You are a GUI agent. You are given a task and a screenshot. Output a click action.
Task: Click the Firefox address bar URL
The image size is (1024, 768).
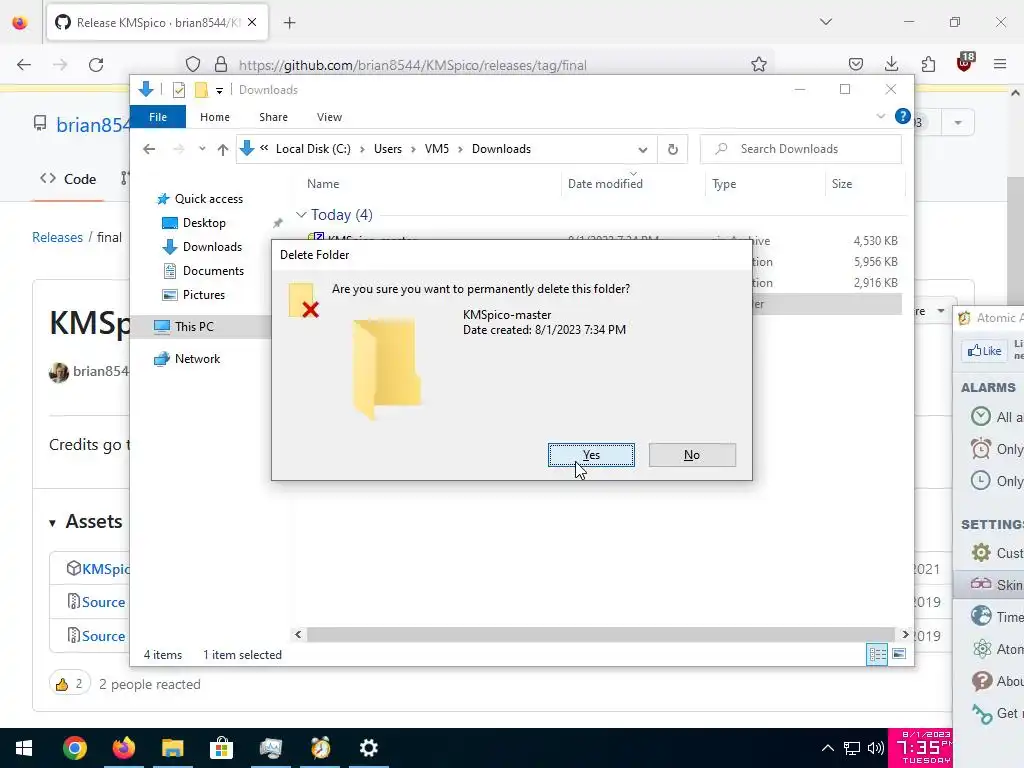point(413,65)
